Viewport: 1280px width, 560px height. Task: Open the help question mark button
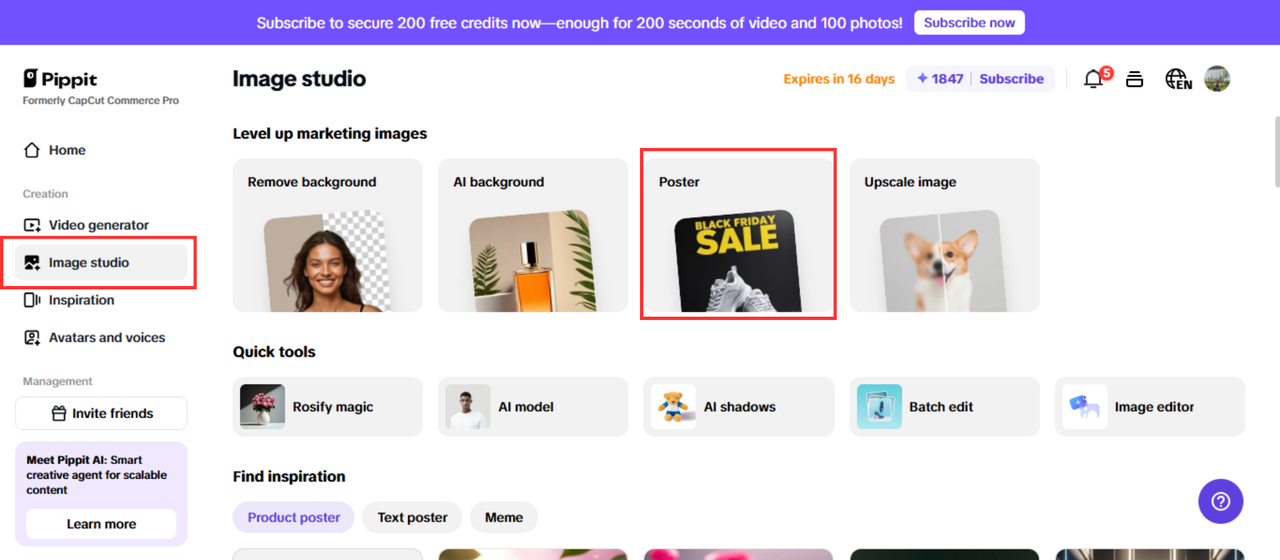(1220, 501)
